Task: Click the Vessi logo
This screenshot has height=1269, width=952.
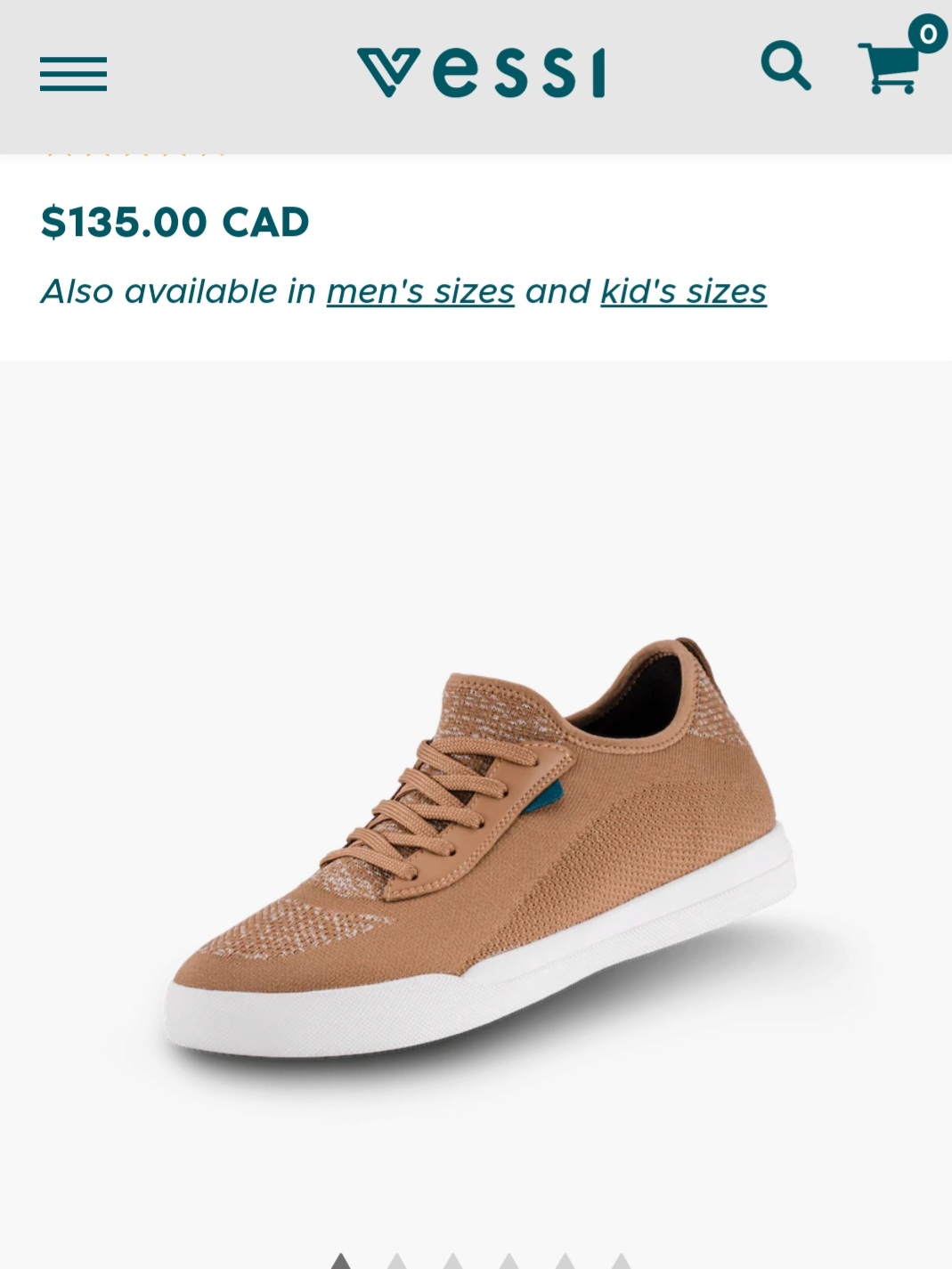Action: click(481, 73)
